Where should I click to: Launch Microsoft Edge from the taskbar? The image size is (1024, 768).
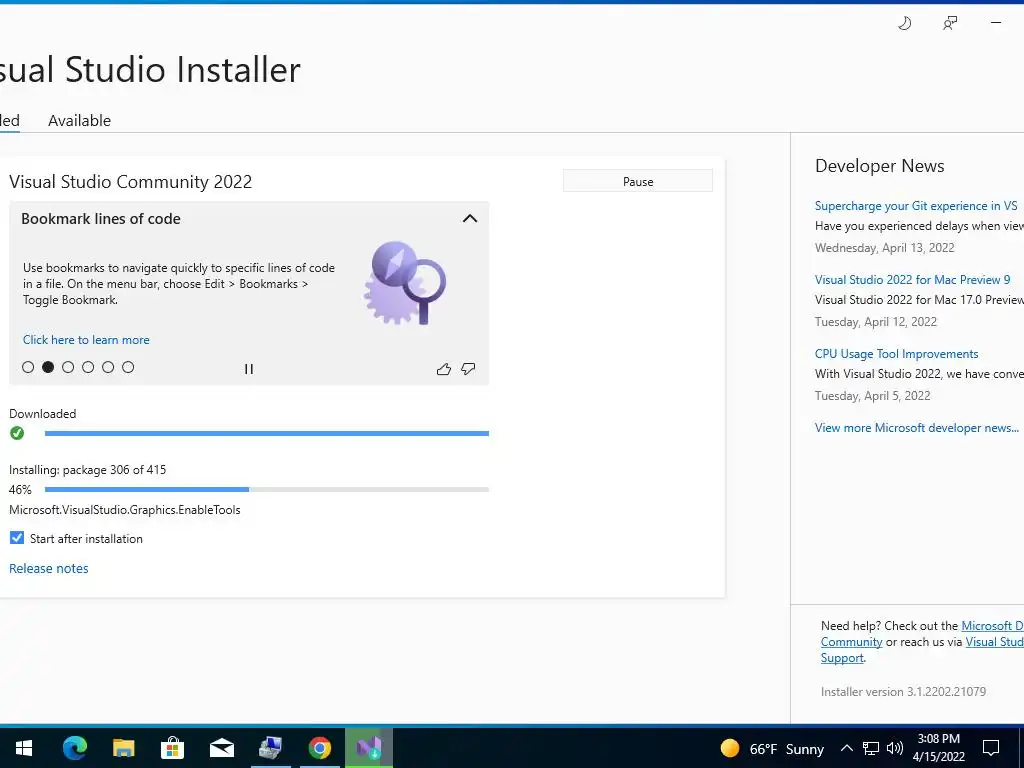coord(74,748)
